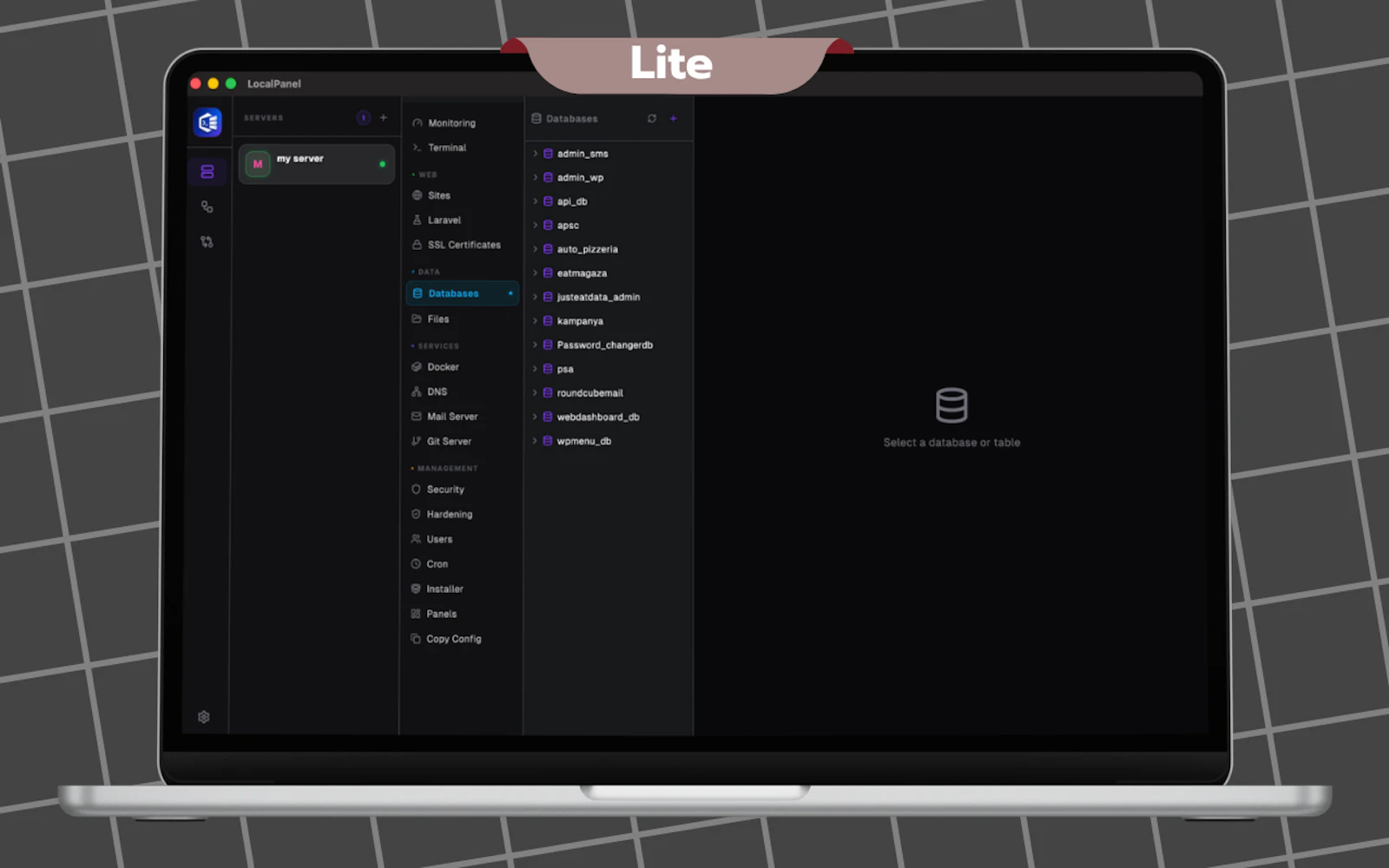This screenshot has height=868, width=1389.
Task: Select the Databases menu item
Action: point(462,293)
